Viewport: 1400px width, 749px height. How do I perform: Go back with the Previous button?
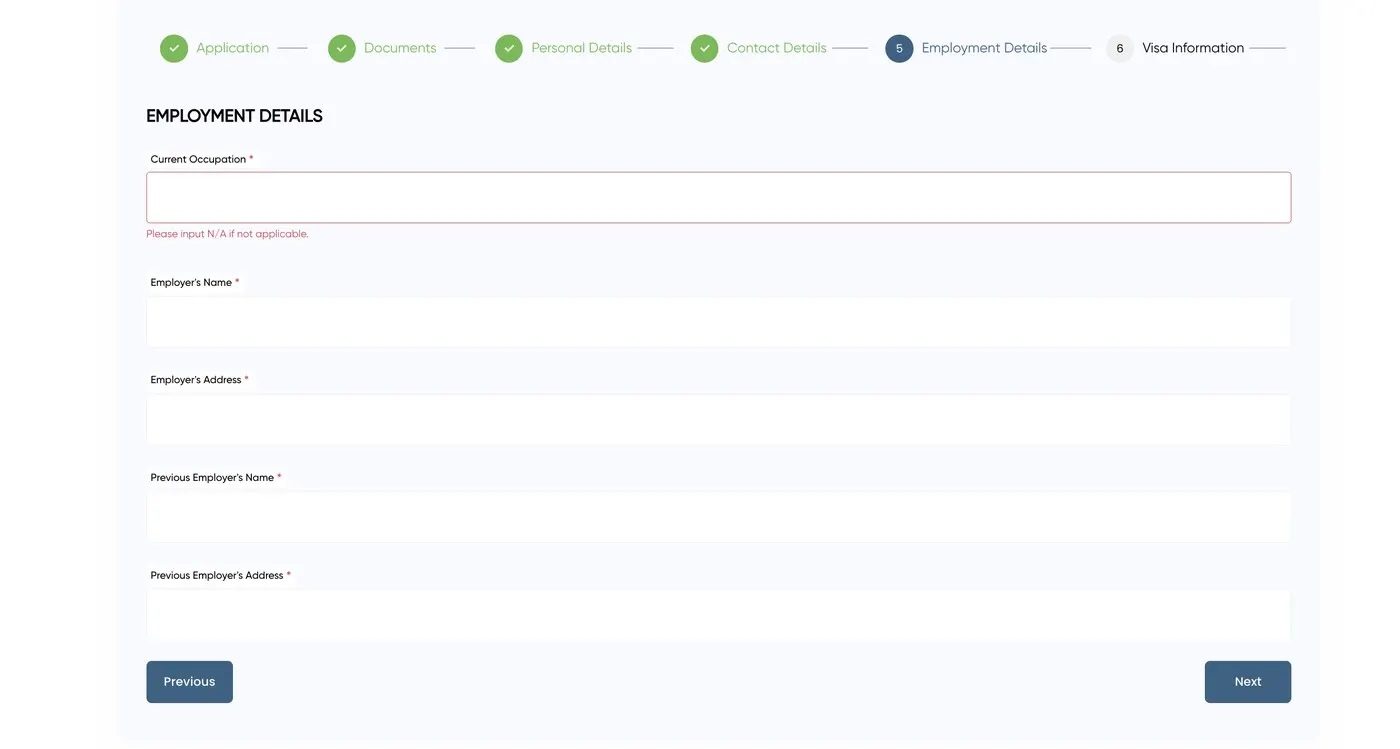pyautogui.click(x=189, y=682)
